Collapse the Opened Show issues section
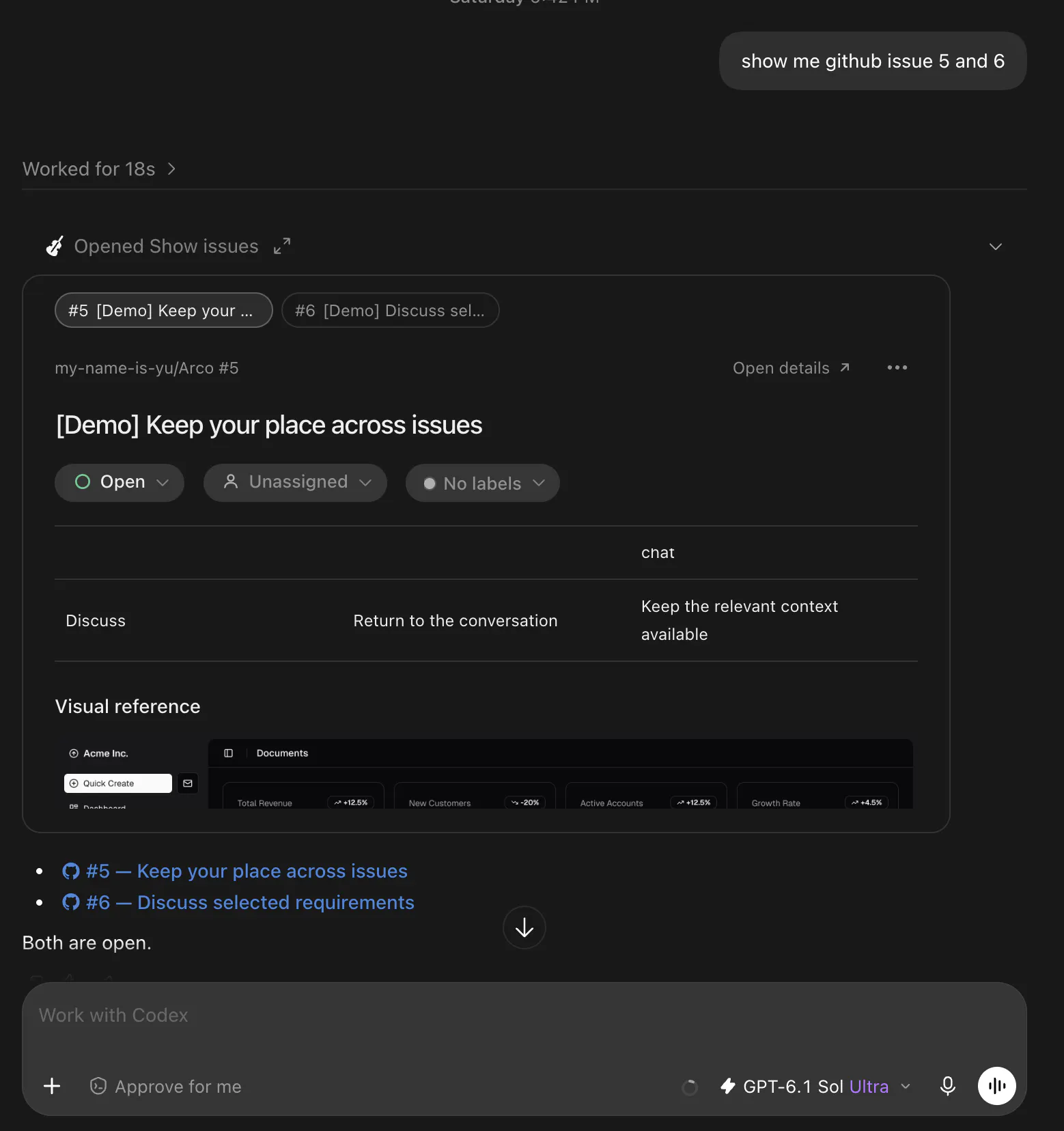This screenshot has width=1064, height=1131. [996, 247]
